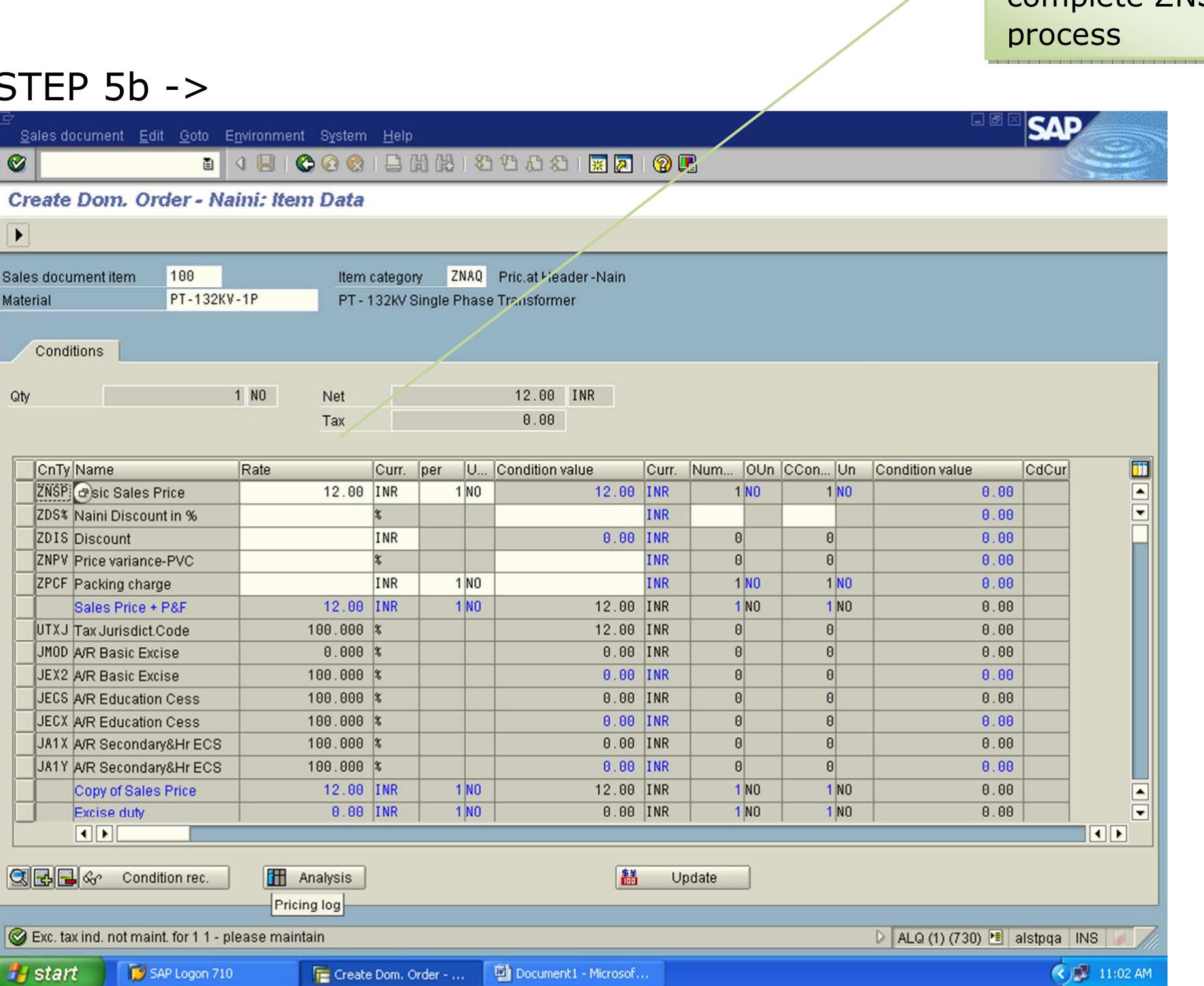The height and width of the screenshot is (986, 1204).
Task: Click the 'Copy of Sales Price' row name
Action: [x=135, y=790]
